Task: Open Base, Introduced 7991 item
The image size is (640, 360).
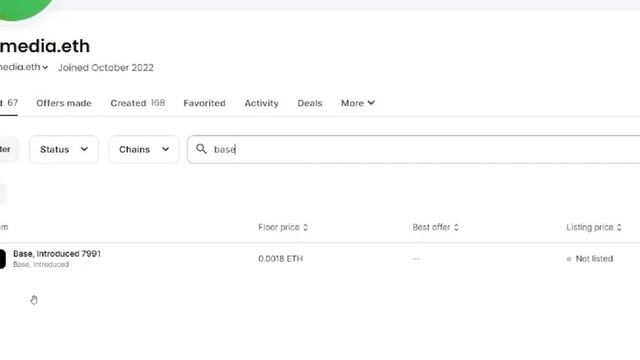Action: click(x=57, y=254)
